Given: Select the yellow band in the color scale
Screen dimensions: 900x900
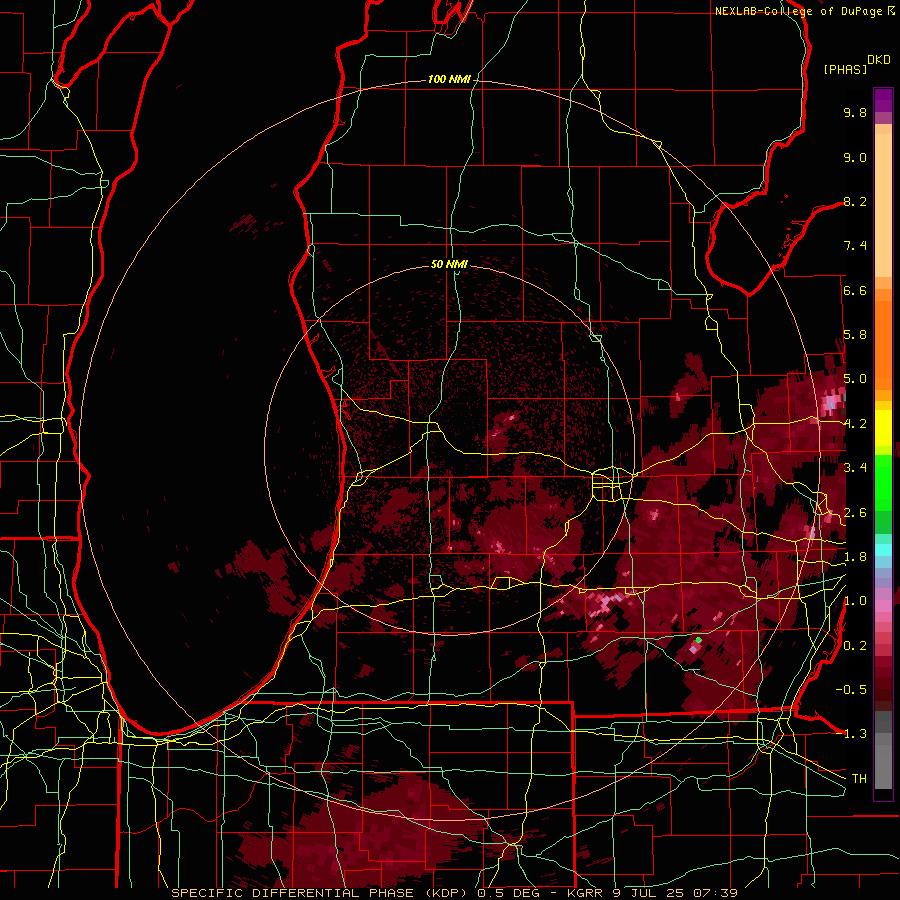Looking at the screenshot, I should click(883, 428).
